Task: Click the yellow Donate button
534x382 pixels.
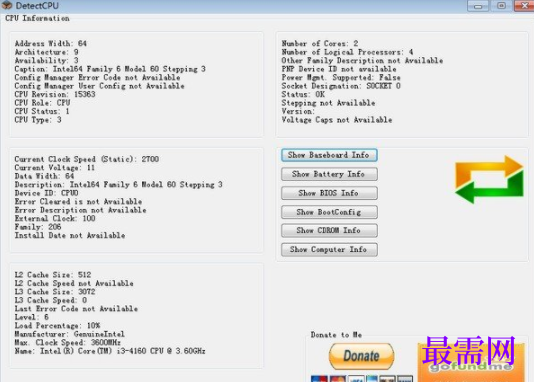Action: point(361,356)
